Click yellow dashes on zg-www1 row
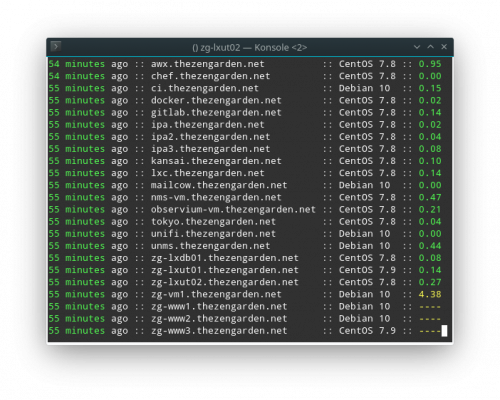This screenshot has height=400, width=500. 430,307
